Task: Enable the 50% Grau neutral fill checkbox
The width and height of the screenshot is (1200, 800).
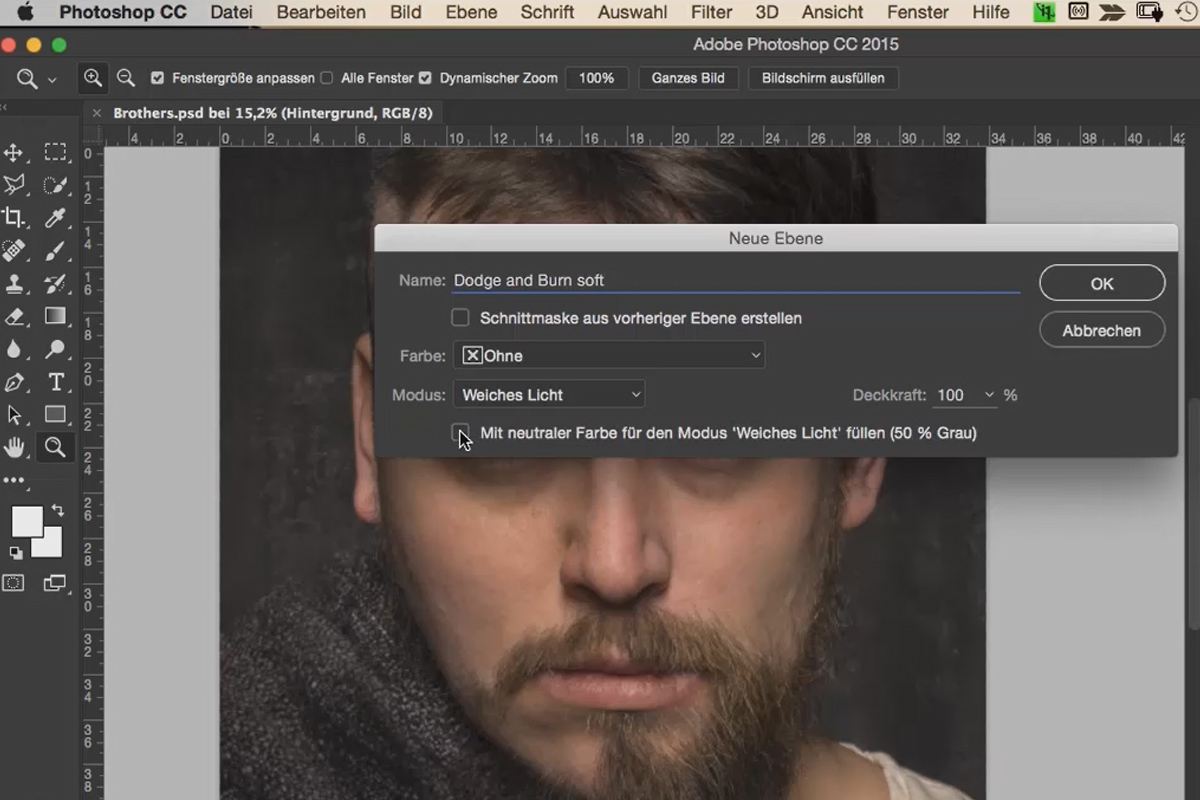Action: tap(461, 433)
